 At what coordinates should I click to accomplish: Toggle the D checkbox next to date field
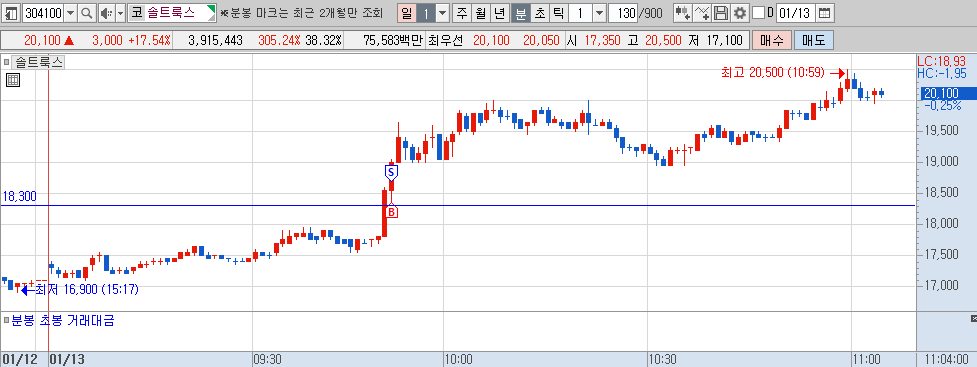(758, 12)
